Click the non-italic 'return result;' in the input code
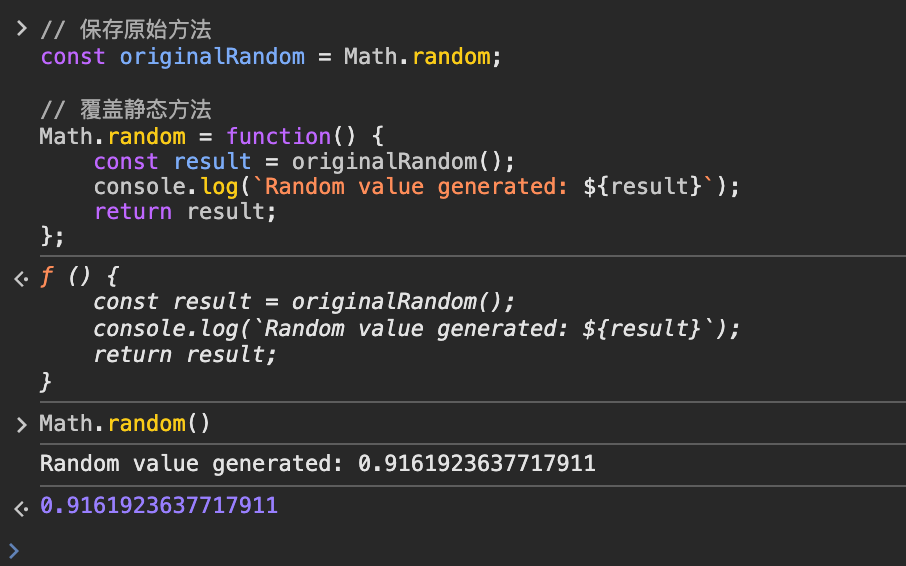906x566 pixels. (184, 212)
